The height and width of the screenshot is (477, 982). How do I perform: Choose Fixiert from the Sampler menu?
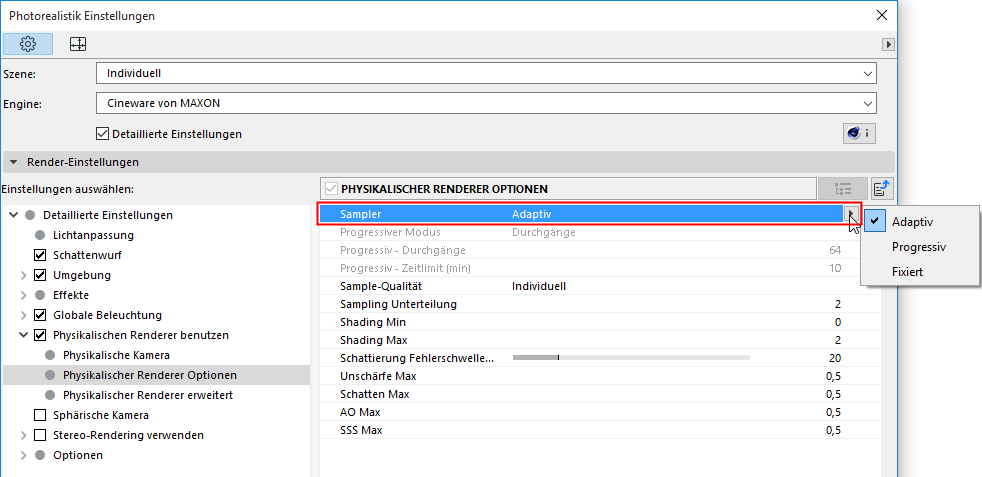[907, 272]
